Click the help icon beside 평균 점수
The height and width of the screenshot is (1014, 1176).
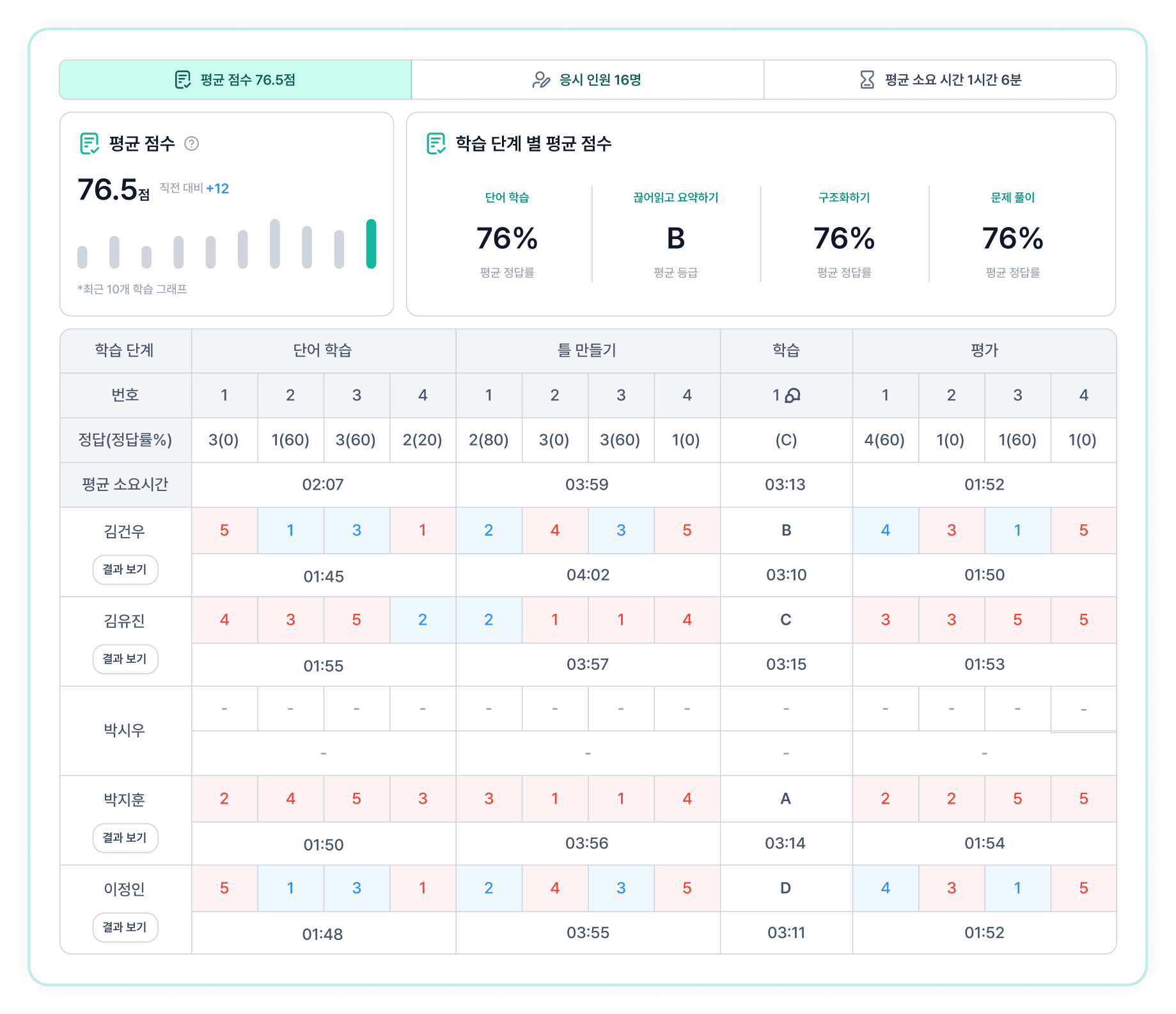(191, 144)
